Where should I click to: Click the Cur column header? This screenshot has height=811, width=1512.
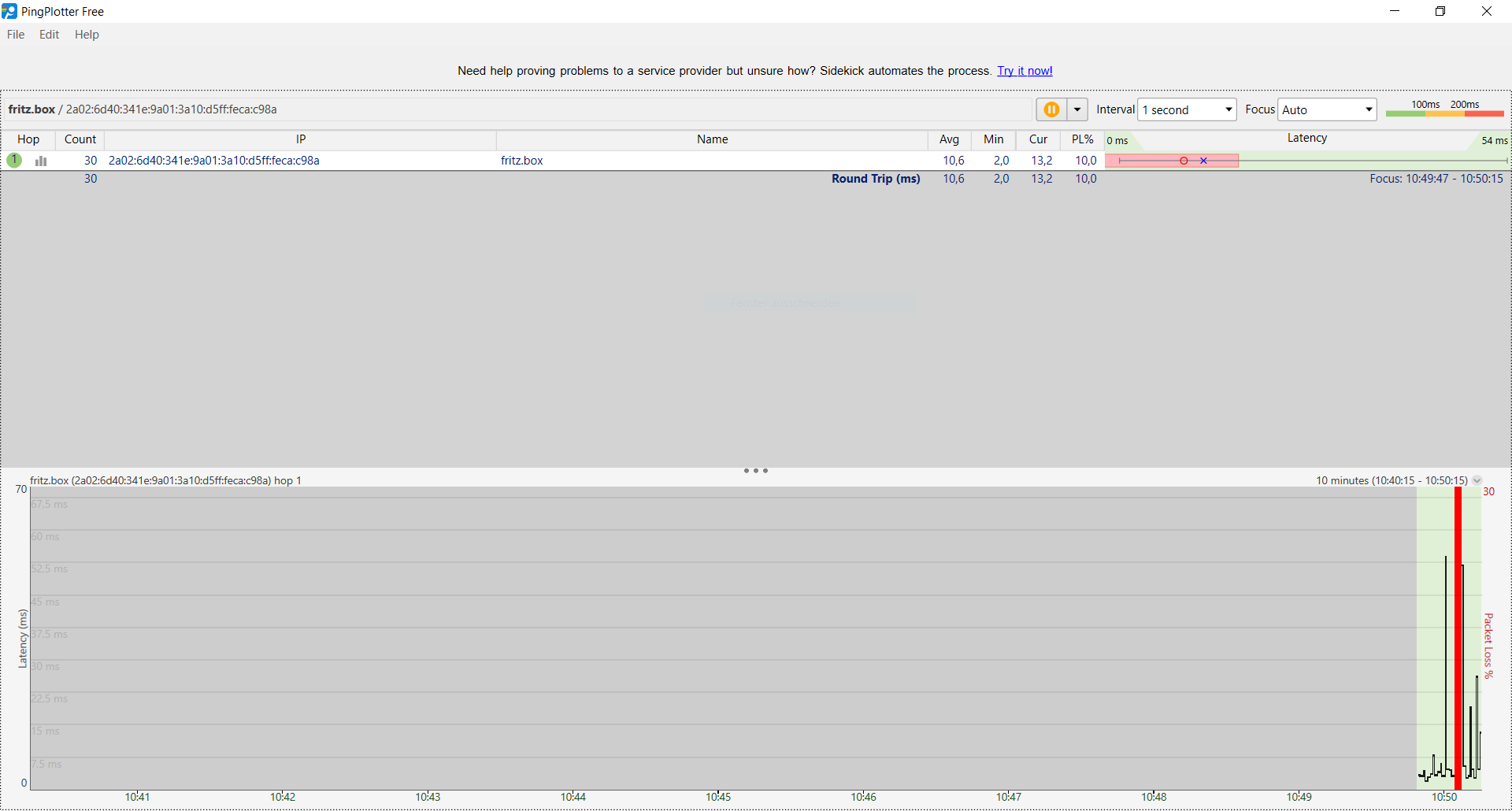click(x=1038, y=139)
